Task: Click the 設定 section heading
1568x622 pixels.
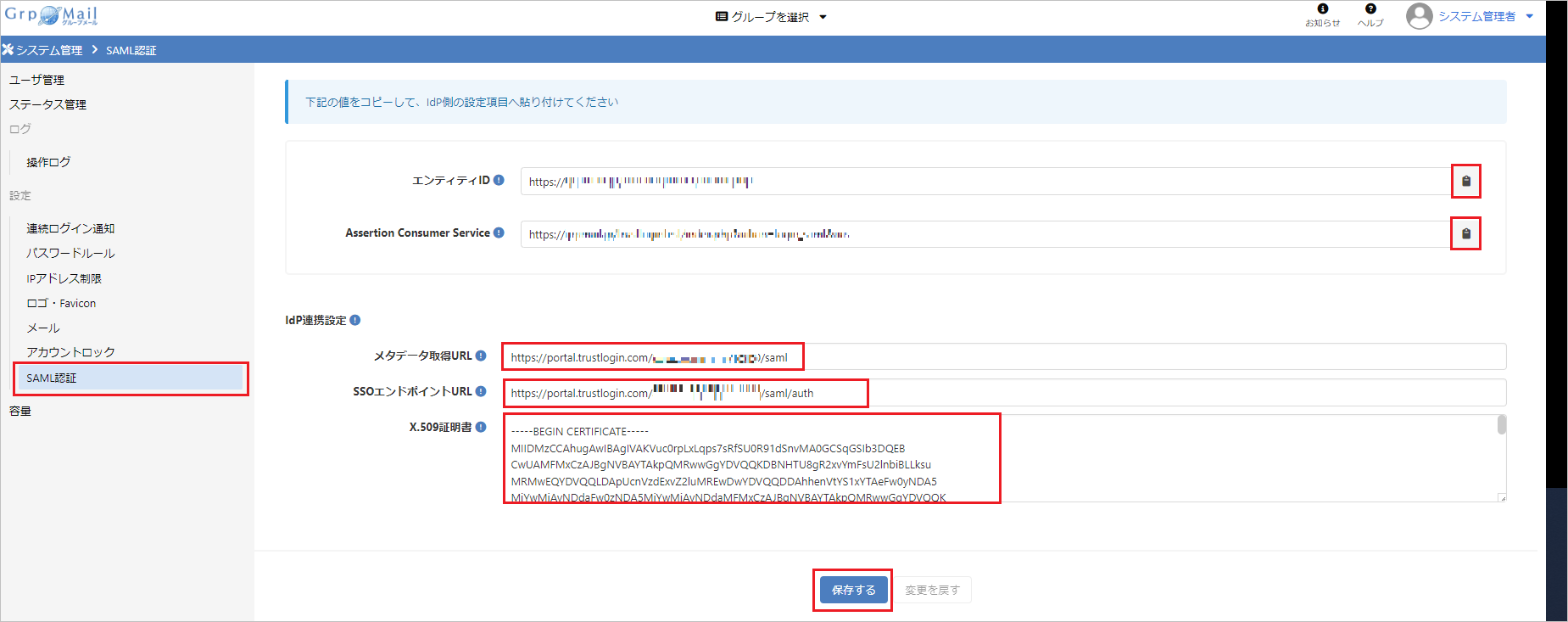Action: pyautogui.click(x=20, y=195)
